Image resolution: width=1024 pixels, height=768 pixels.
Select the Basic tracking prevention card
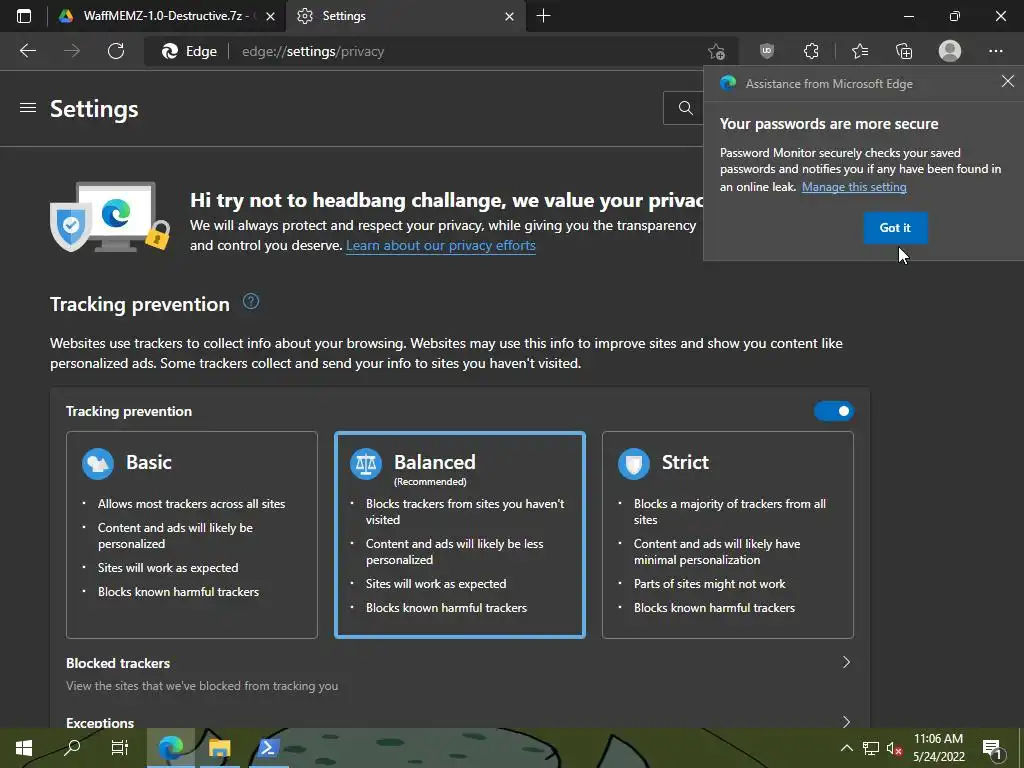coord(192,535)
